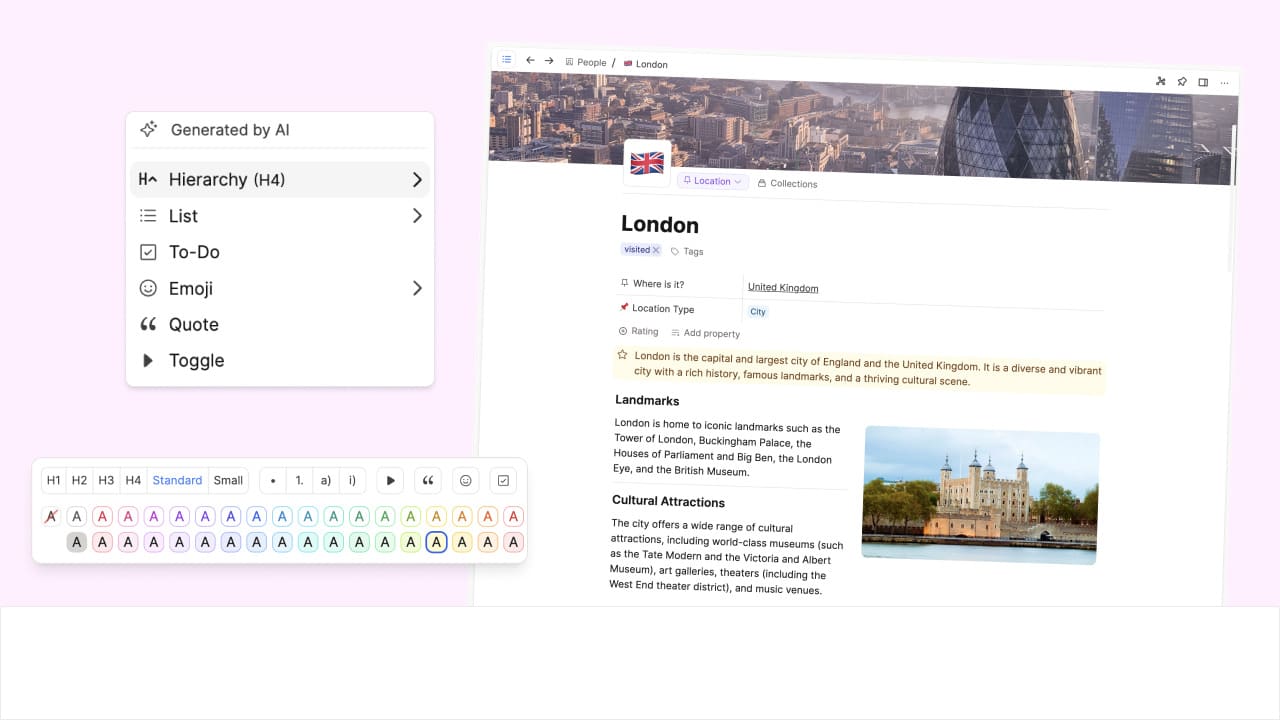Open the United Kingdom link
Viewport: 1280px width, 720px height.
783,288
